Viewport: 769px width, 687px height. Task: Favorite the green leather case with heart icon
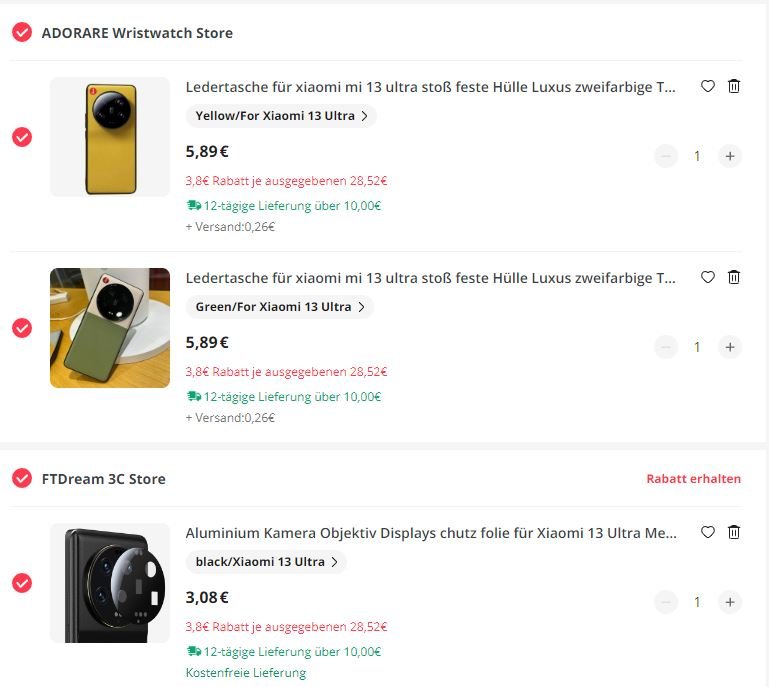pos(707,277)
